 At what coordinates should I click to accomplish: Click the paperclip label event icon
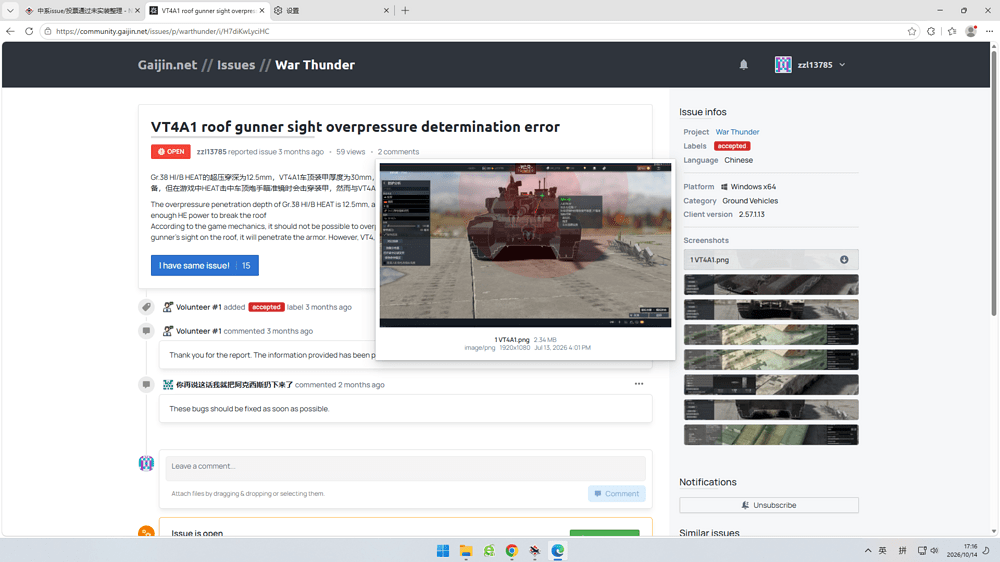(x=146, y=307)
